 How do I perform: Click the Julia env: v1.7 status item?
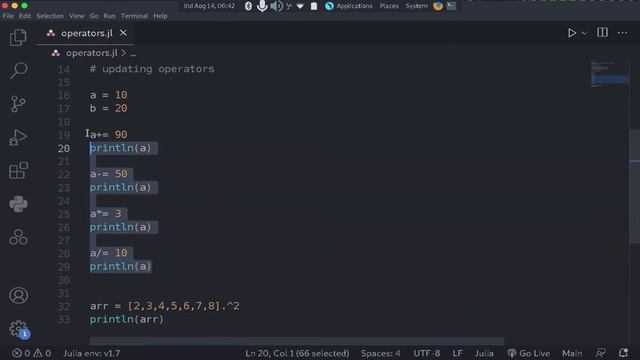91,353
